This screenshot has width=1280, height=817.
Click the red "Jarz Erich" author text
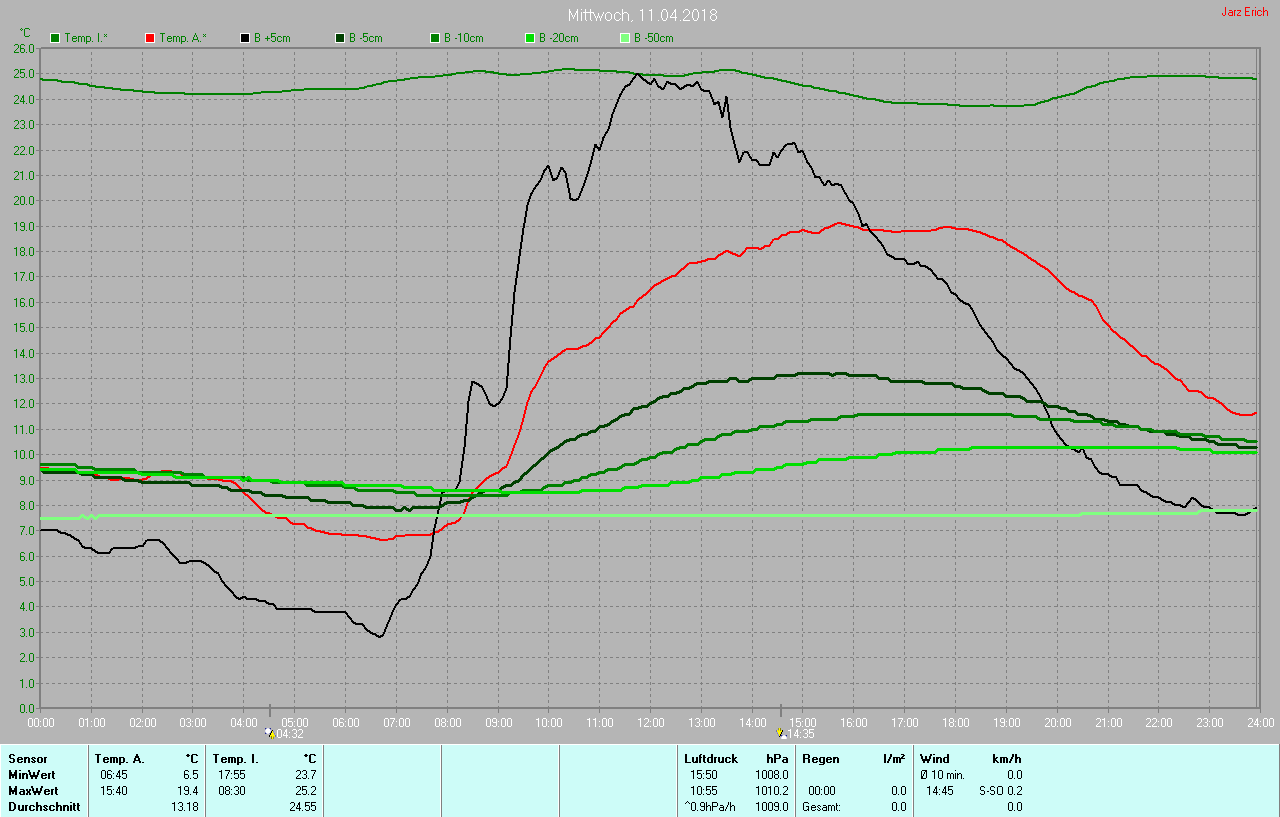[1245, 12]
